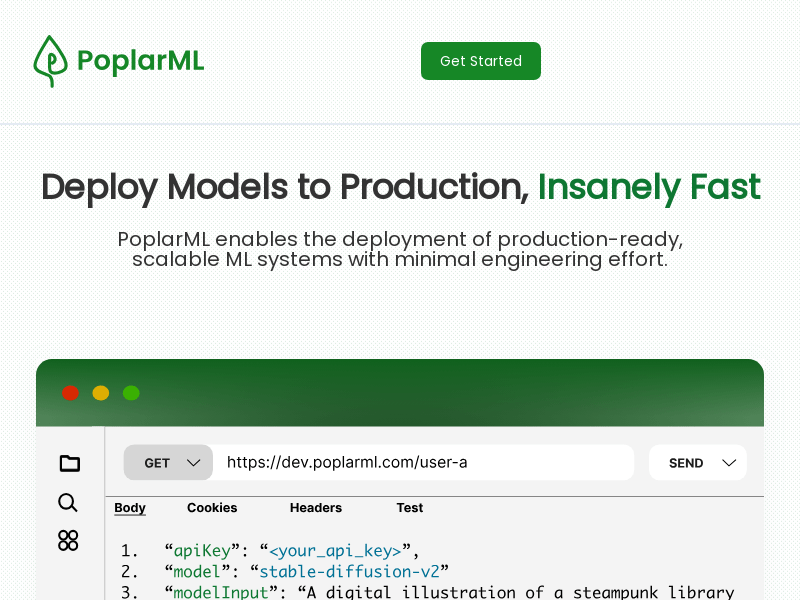
Task: Expand the SEND button chevron
Action: (x=729, y=463)
